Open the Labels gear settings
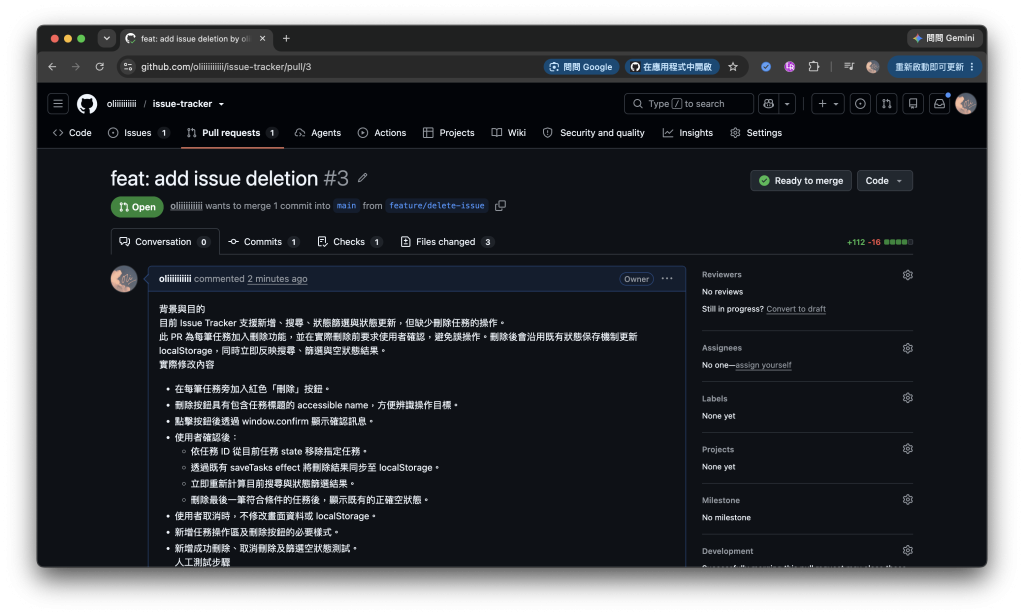The image size is (1024, 616). pyautogui.click(x=907, y=398)
